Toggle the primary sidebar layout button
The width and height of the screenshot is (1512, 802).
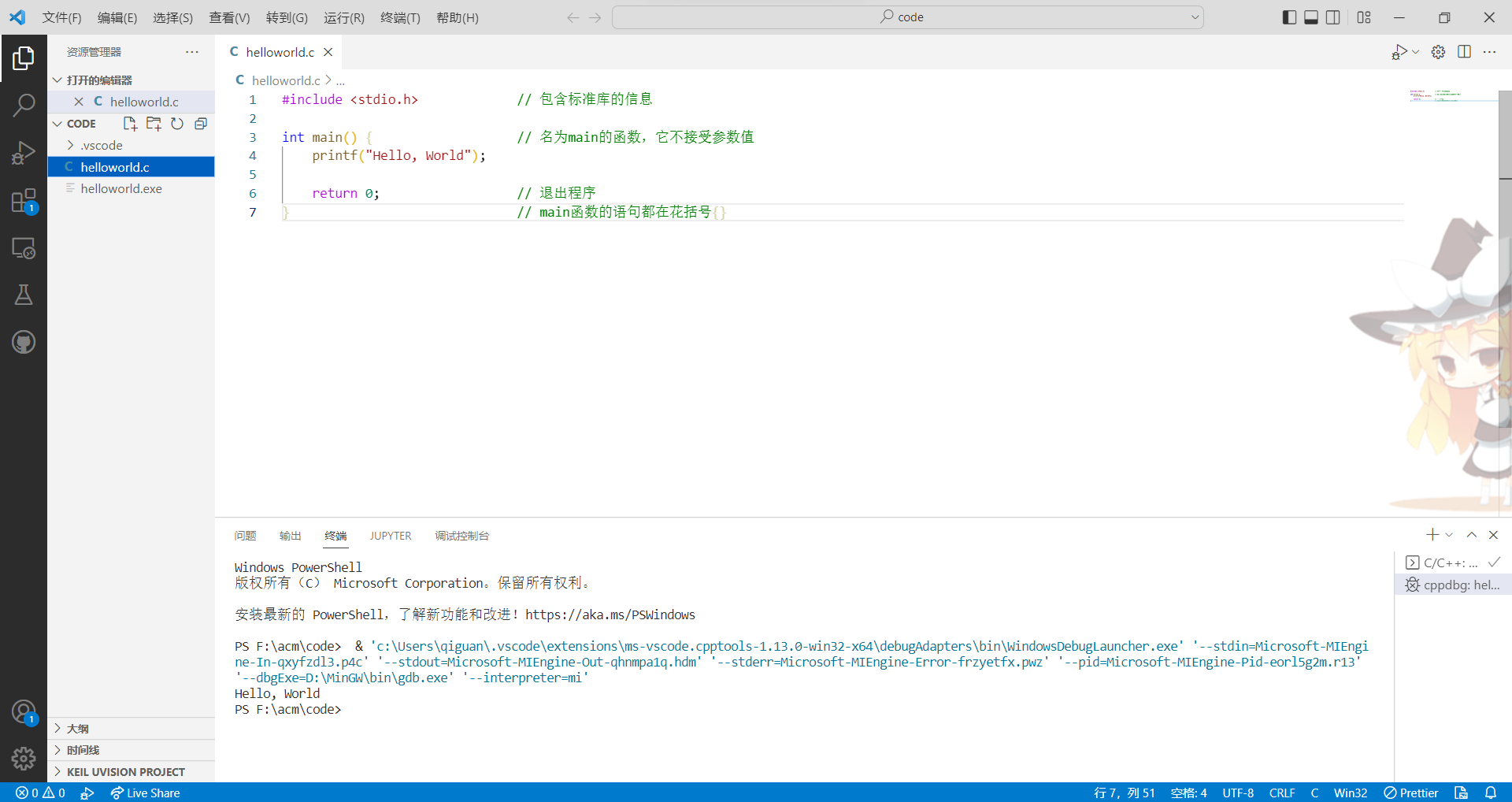click(1289, 17)
